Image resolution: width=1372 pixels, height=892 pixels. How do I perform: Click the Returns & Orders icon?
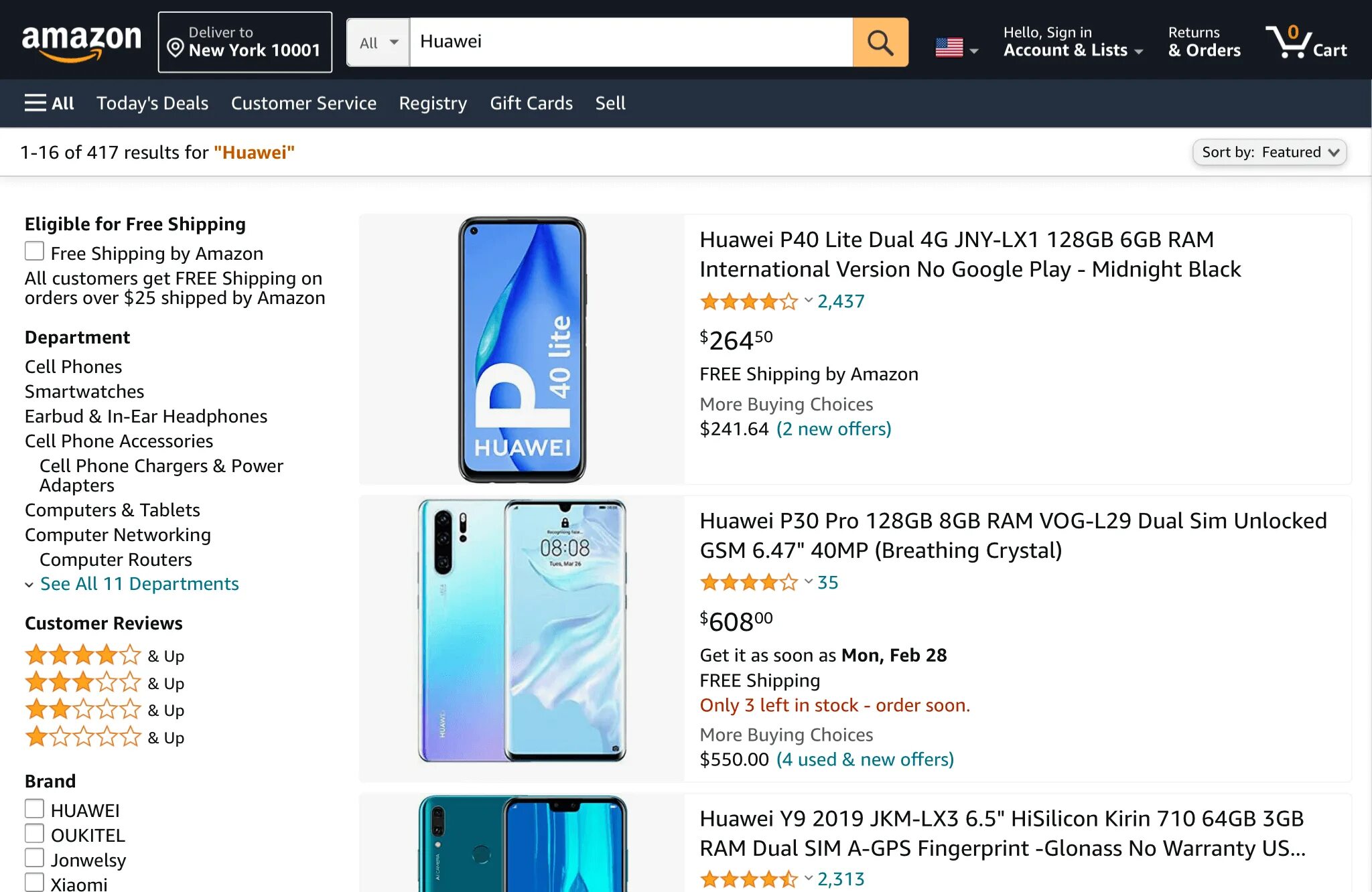point(1201,40)
